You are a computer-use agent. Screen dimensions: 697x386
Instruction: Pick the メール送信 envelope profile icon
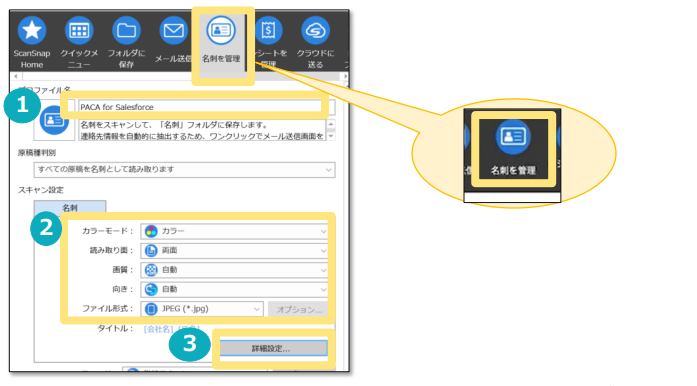coord(173,30)
